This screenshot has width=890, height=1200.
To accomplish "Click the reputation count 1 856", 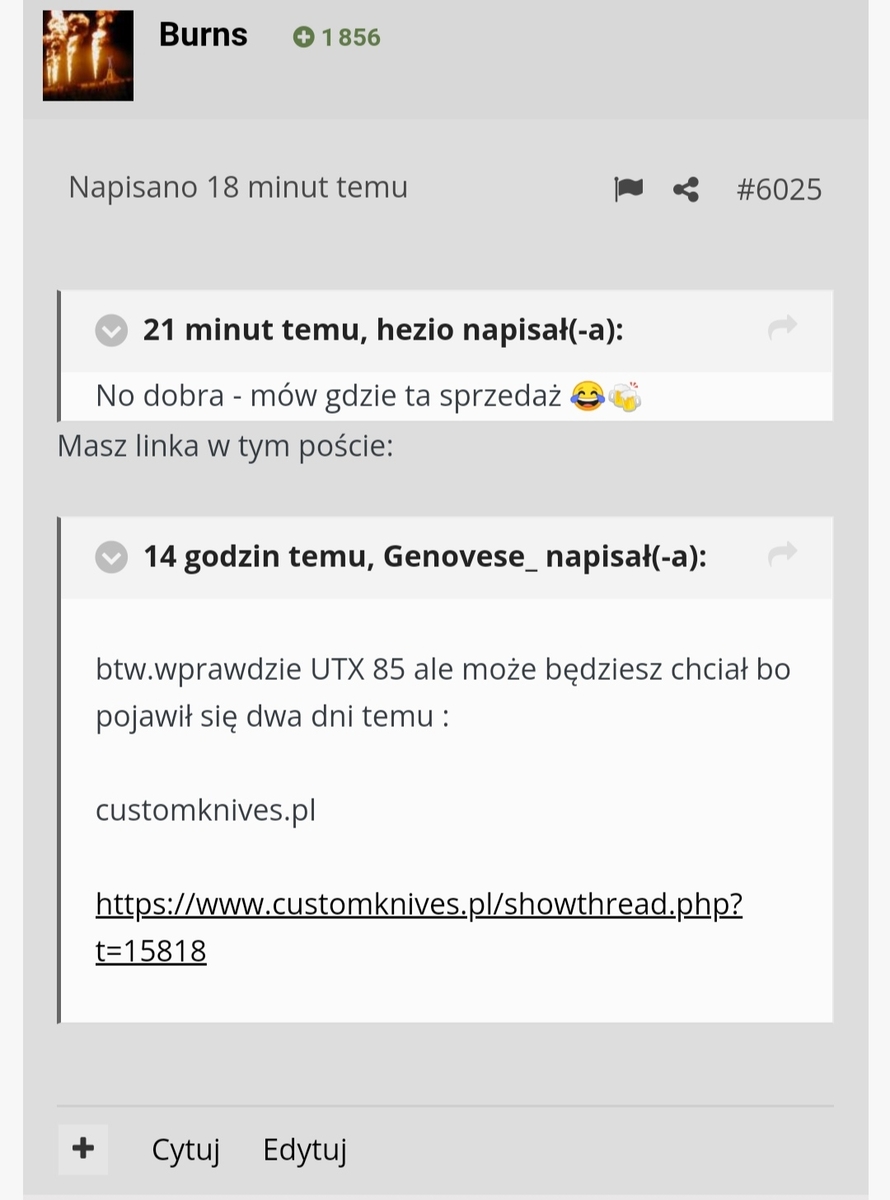I will pyautogui.click(x=350, y=38).
